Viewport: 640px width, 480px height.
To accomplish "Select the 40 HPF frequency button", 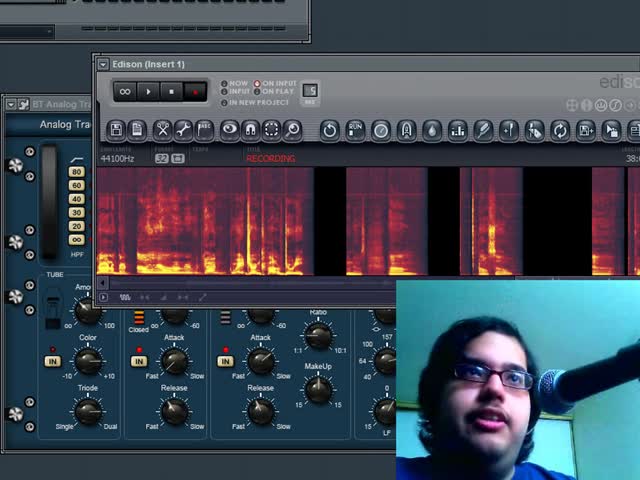I will pos(76,199).
